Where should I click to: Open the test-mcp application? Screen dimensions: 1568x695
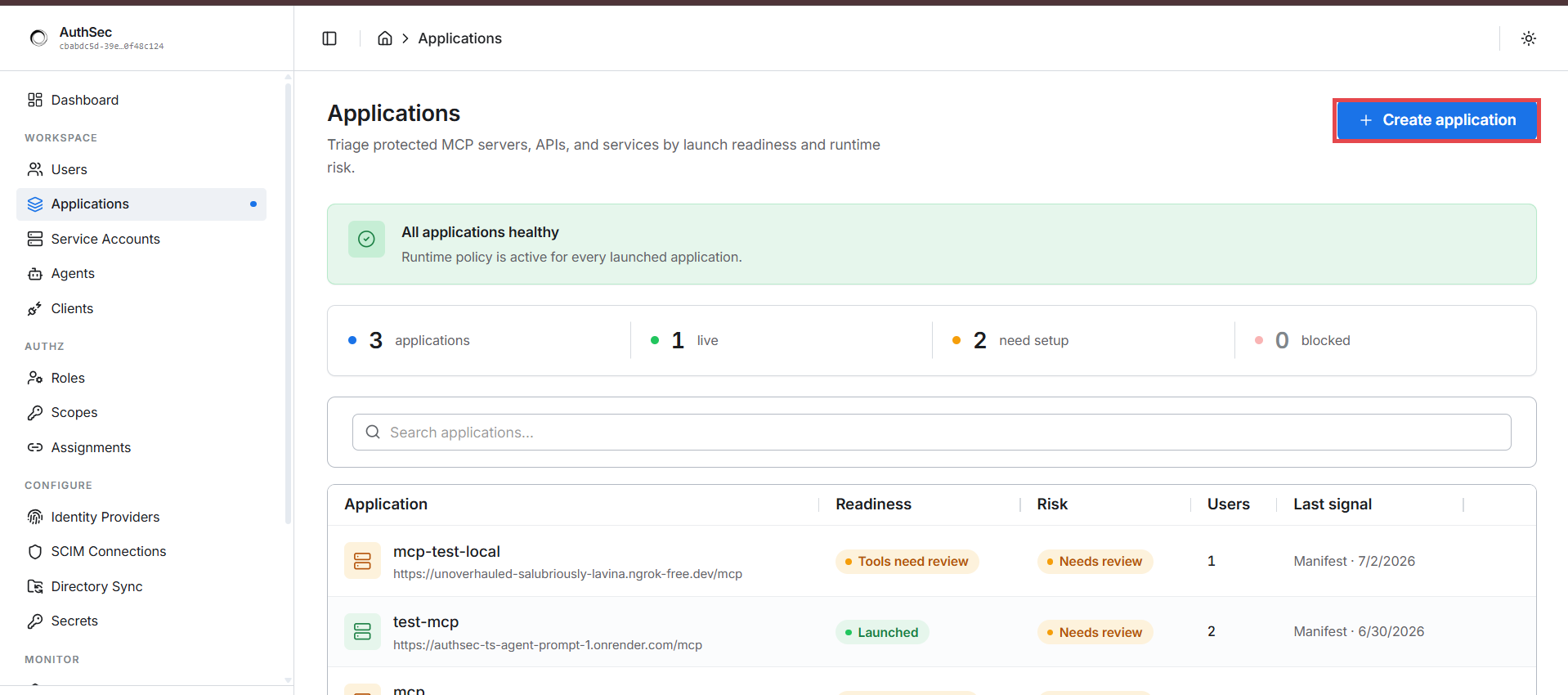[426, 622]
